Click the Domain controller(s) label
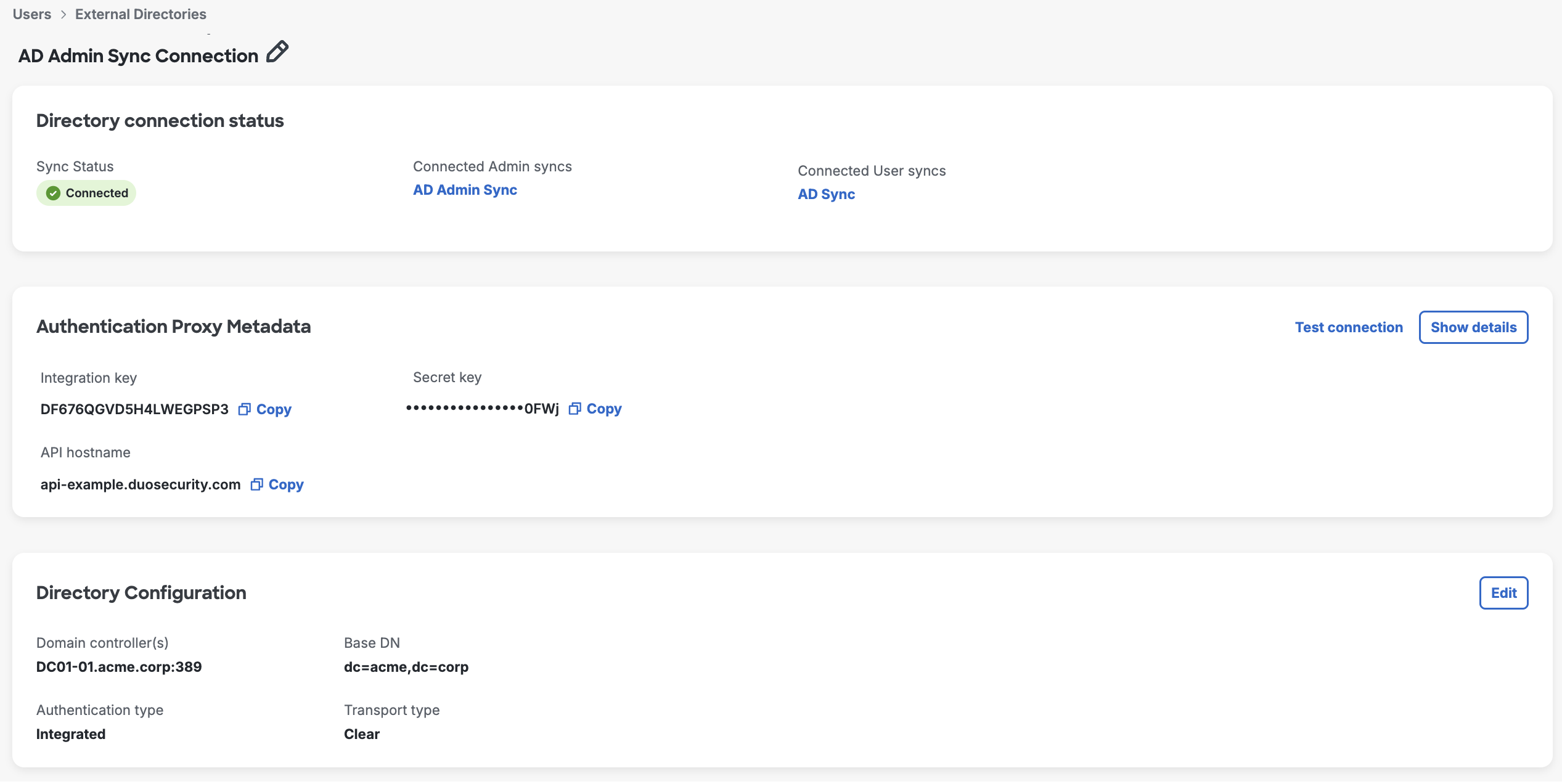This screenshot has width=1562, height=784. 102,643
